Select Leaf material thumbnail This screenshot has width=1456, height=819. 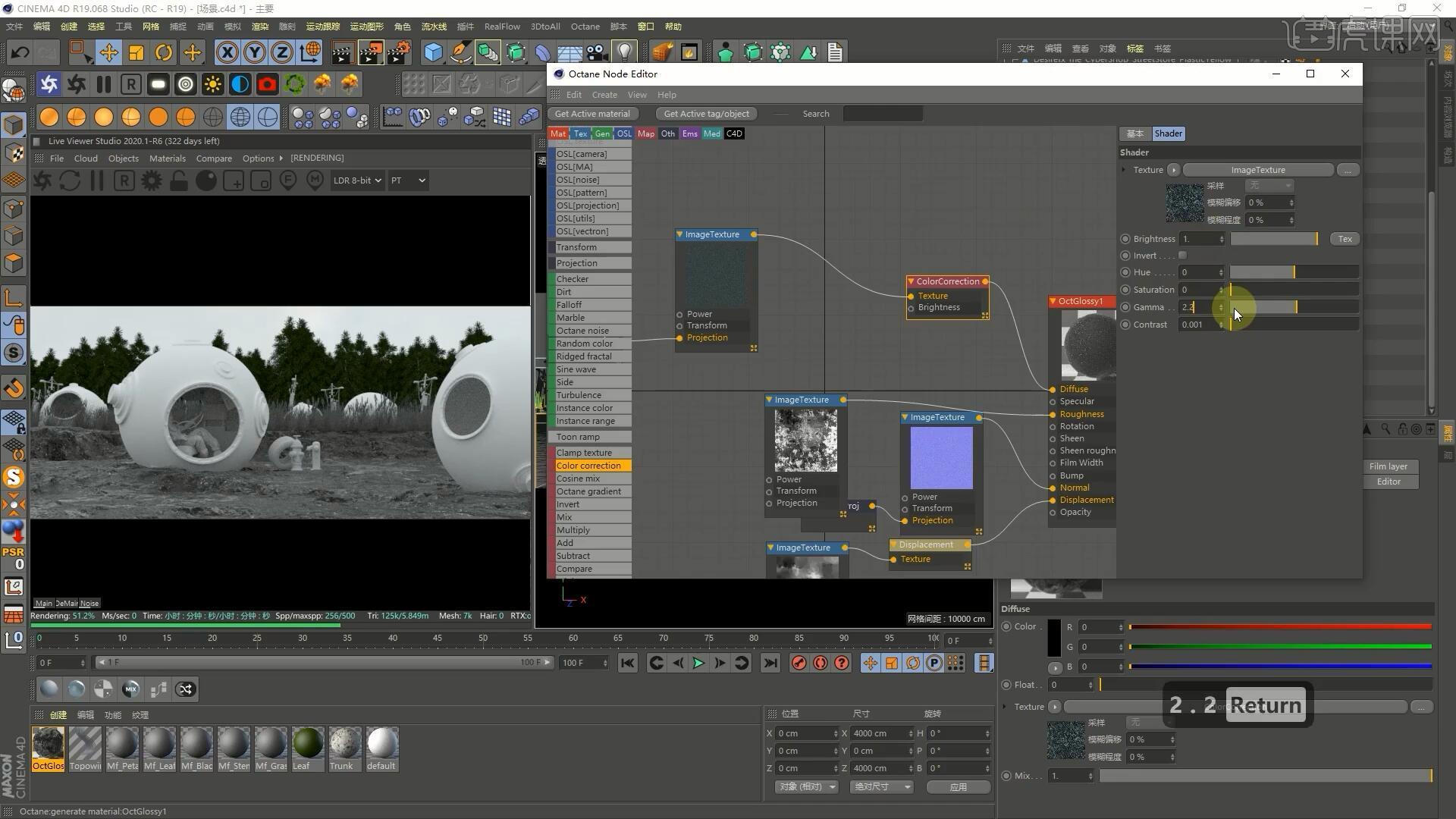(308, 743)
